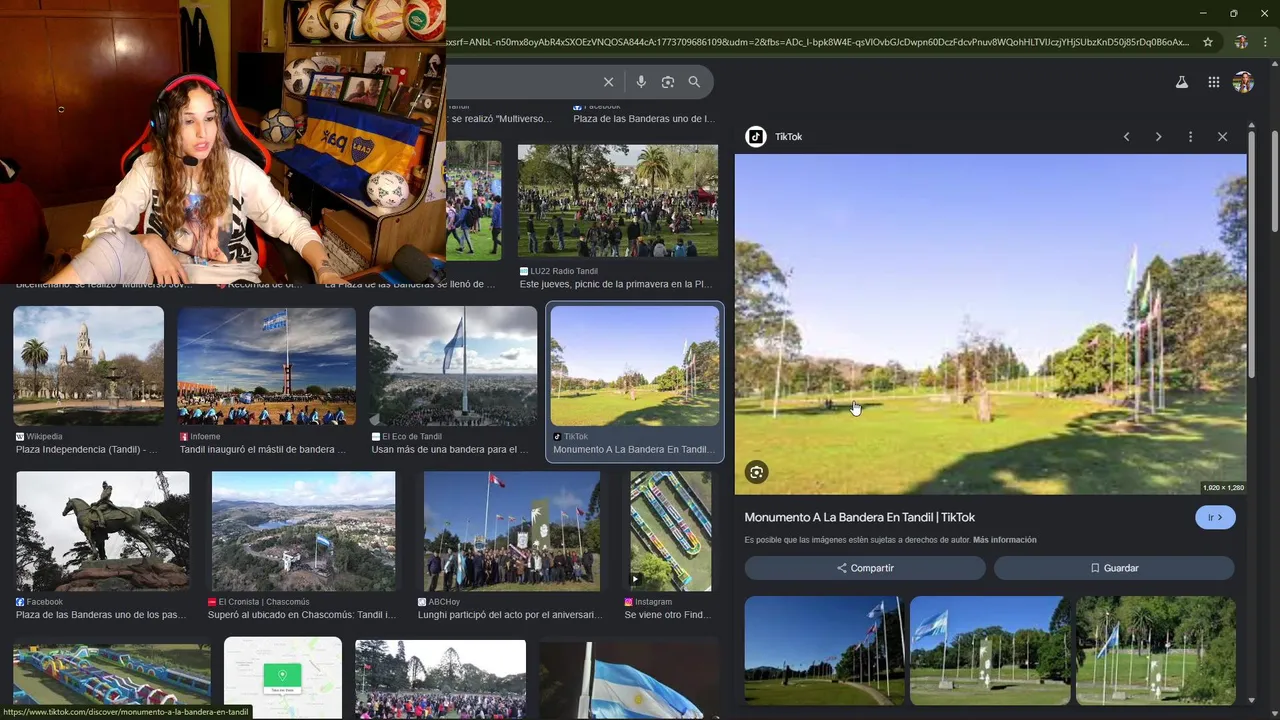The height and width of the screenshot is (720, 1280).
Task: Go to next image in preview panel
Action: tap(1158, 137)
